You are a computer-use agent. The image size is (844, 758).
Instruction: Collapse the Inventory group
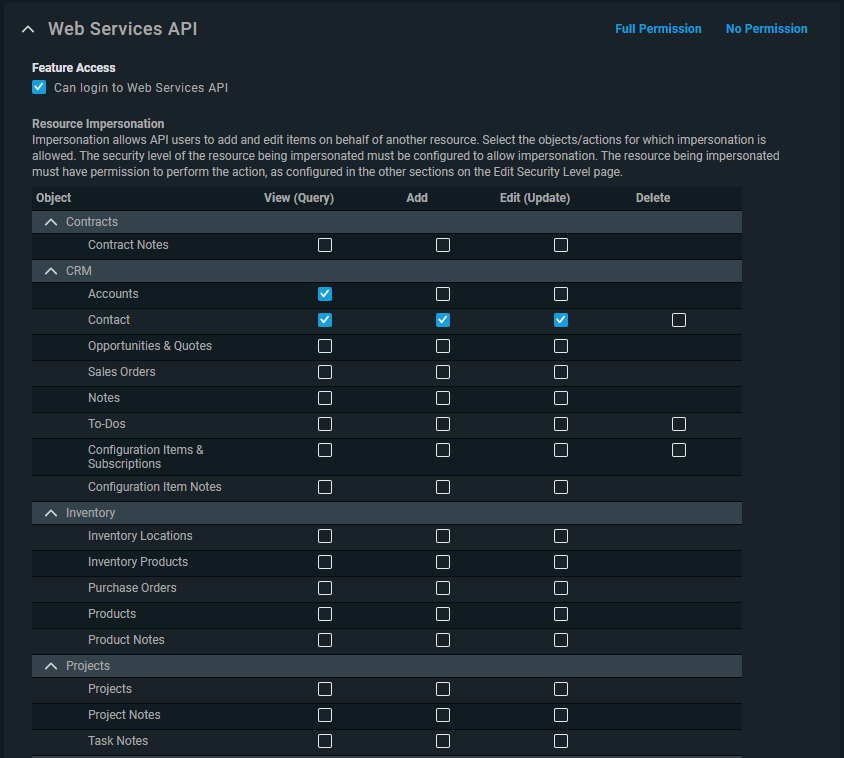pos(51,513)
